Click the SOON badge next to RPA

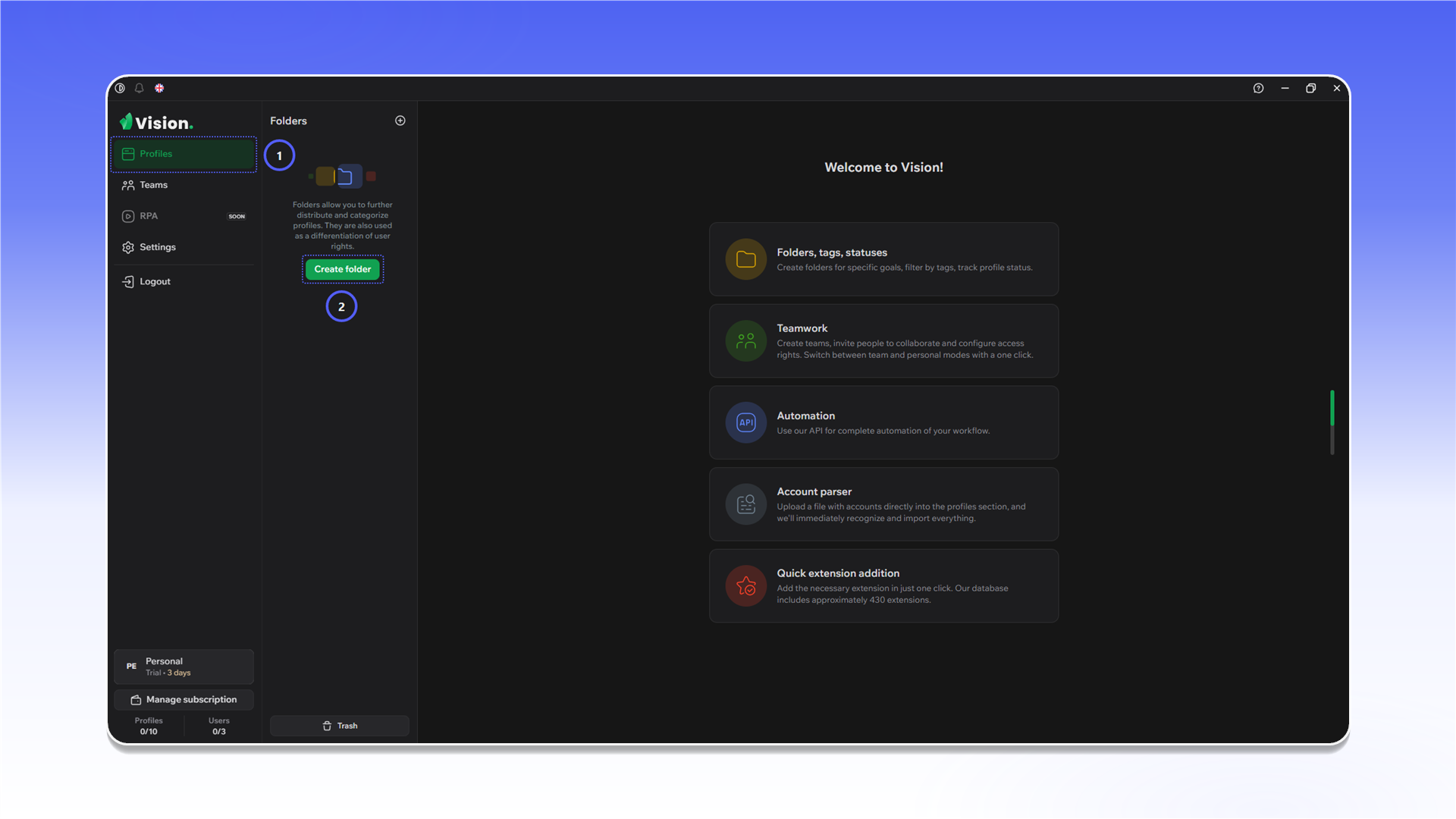(237, 217)
